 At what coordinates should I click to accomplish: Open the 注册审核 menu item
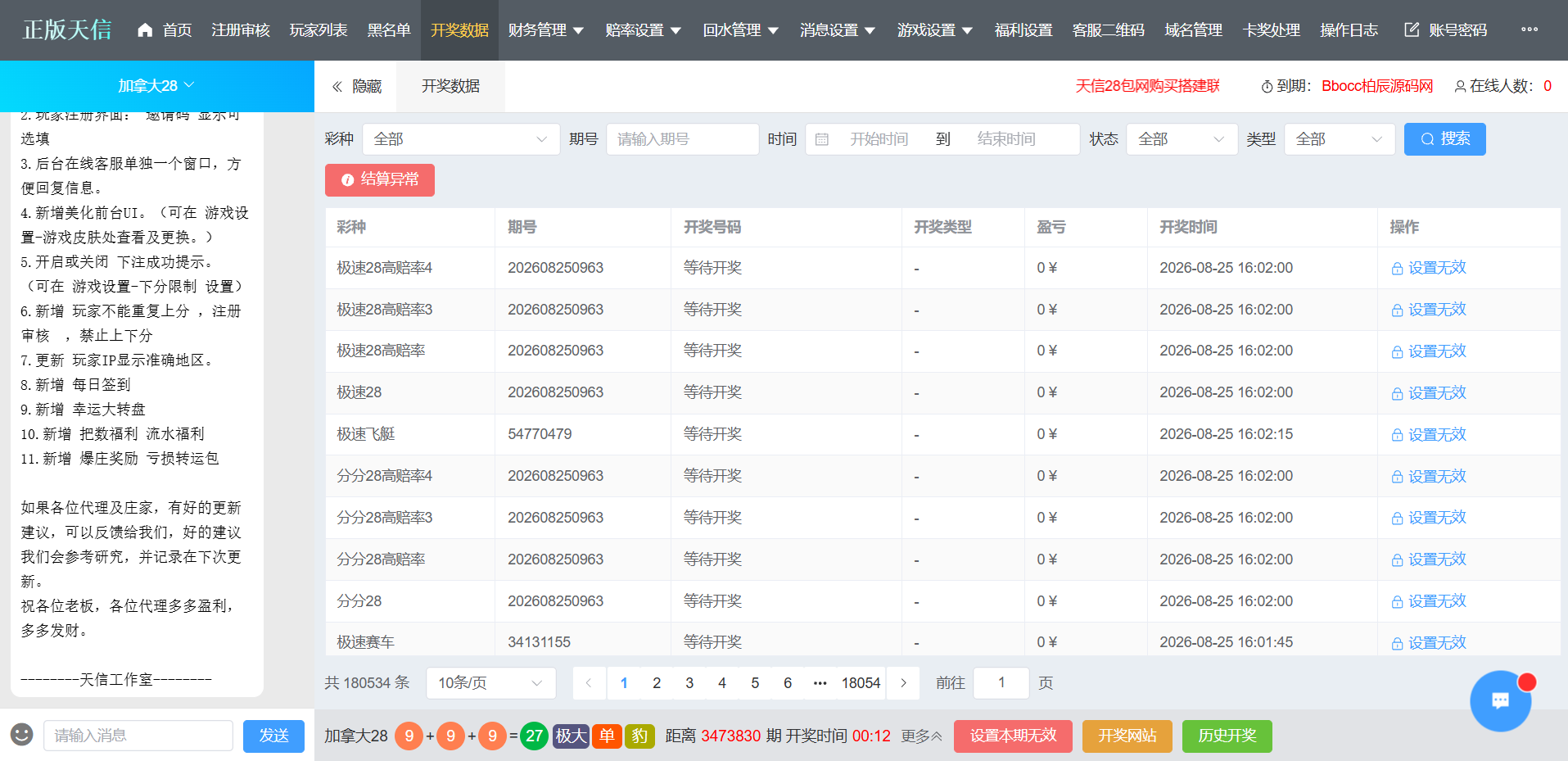241,30
